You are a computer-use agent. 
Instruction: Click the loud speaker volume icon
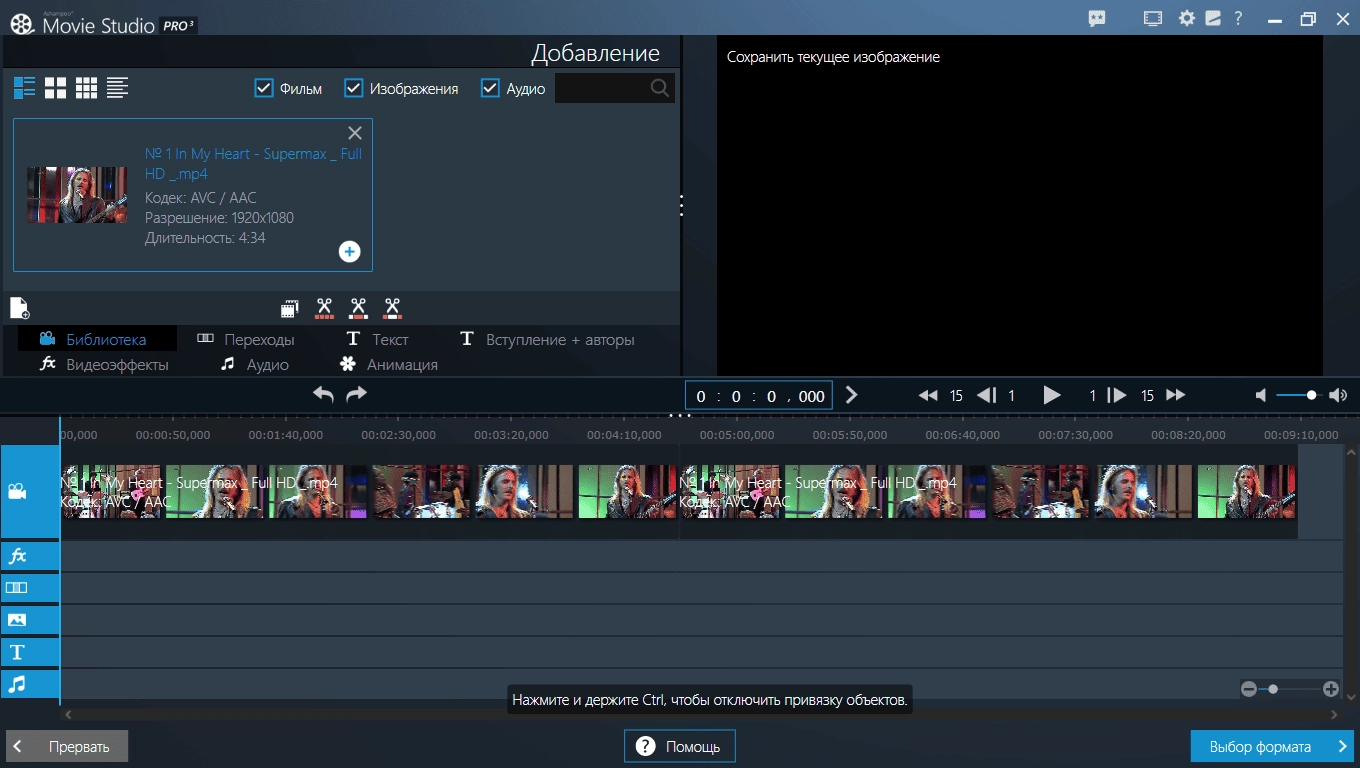tap(1338, 396)
